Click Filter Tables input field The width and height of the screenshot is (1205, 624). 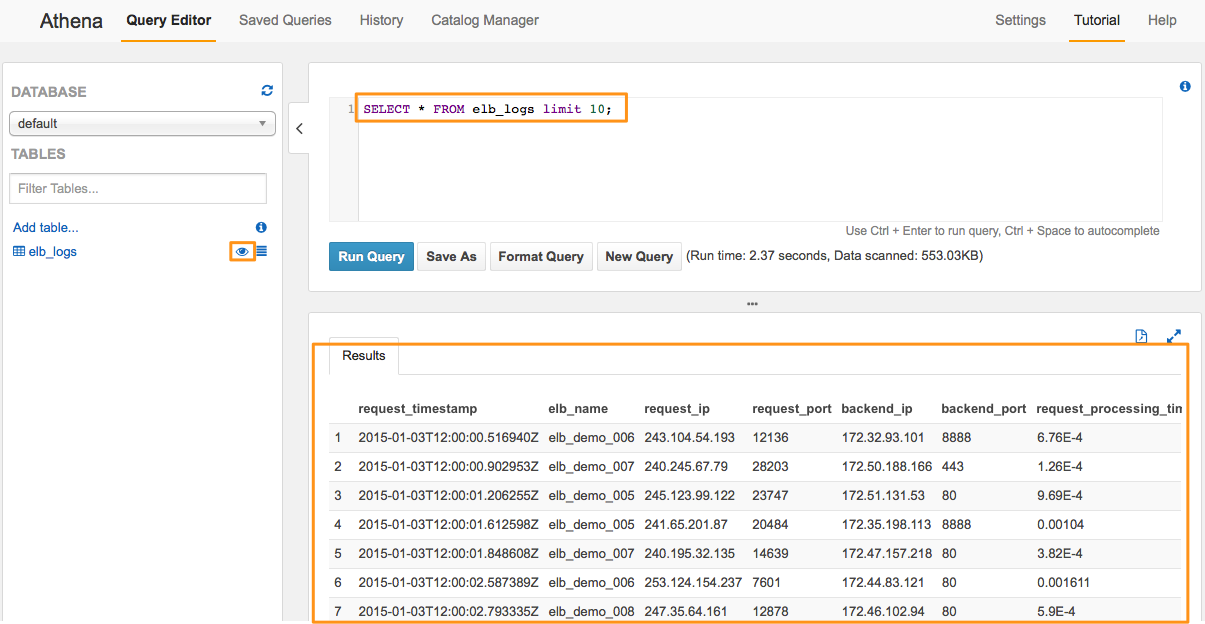pos(138,188)
